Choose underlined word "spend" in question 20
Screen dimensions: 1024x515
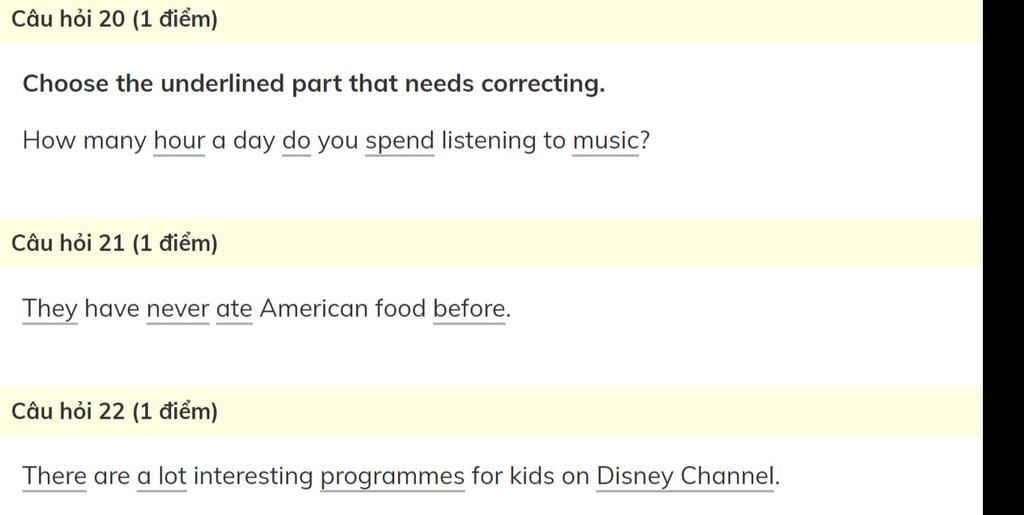[400, 142]
